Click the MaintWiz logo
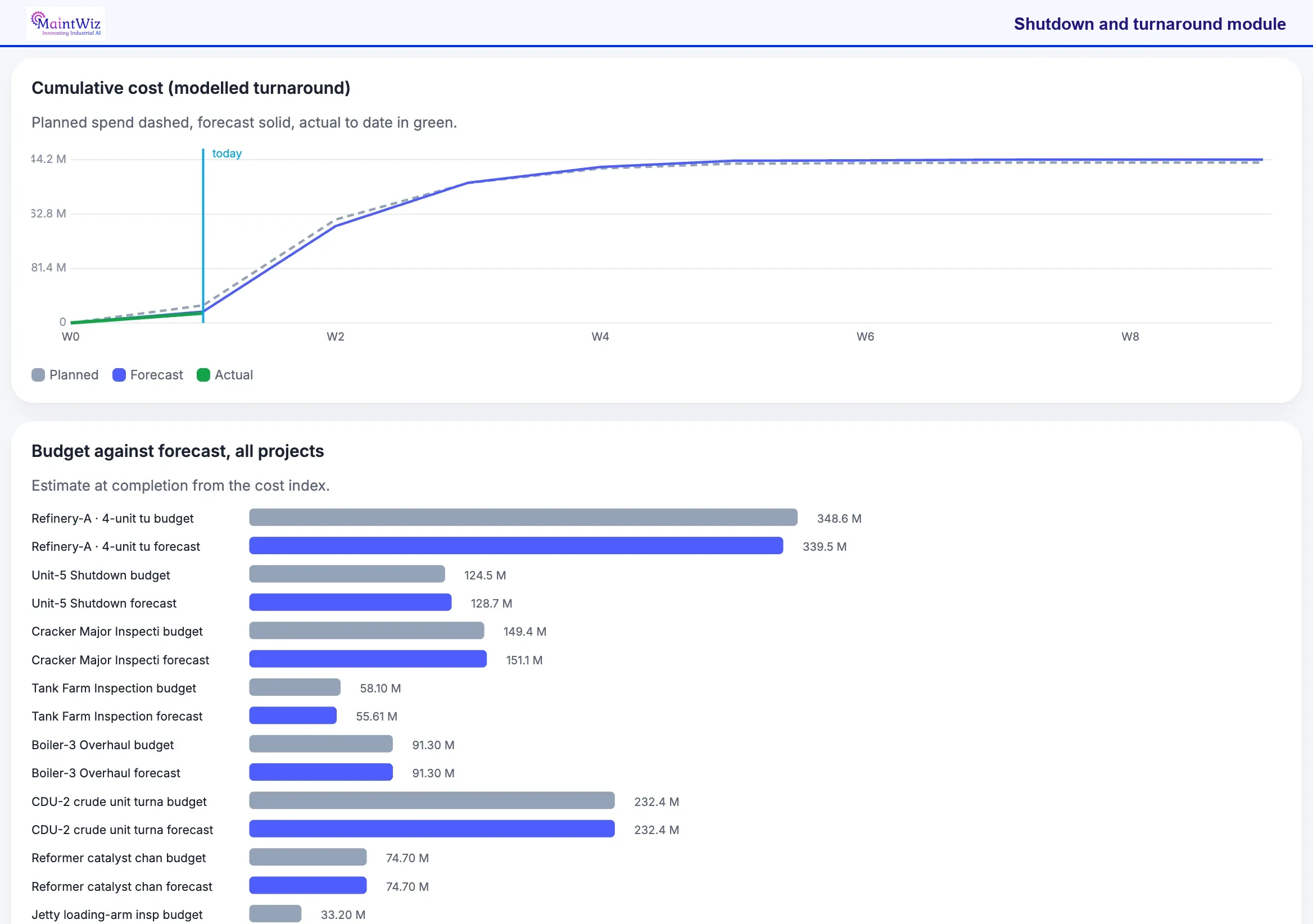Screen dimensions: 1313x924 click(66, 24)
